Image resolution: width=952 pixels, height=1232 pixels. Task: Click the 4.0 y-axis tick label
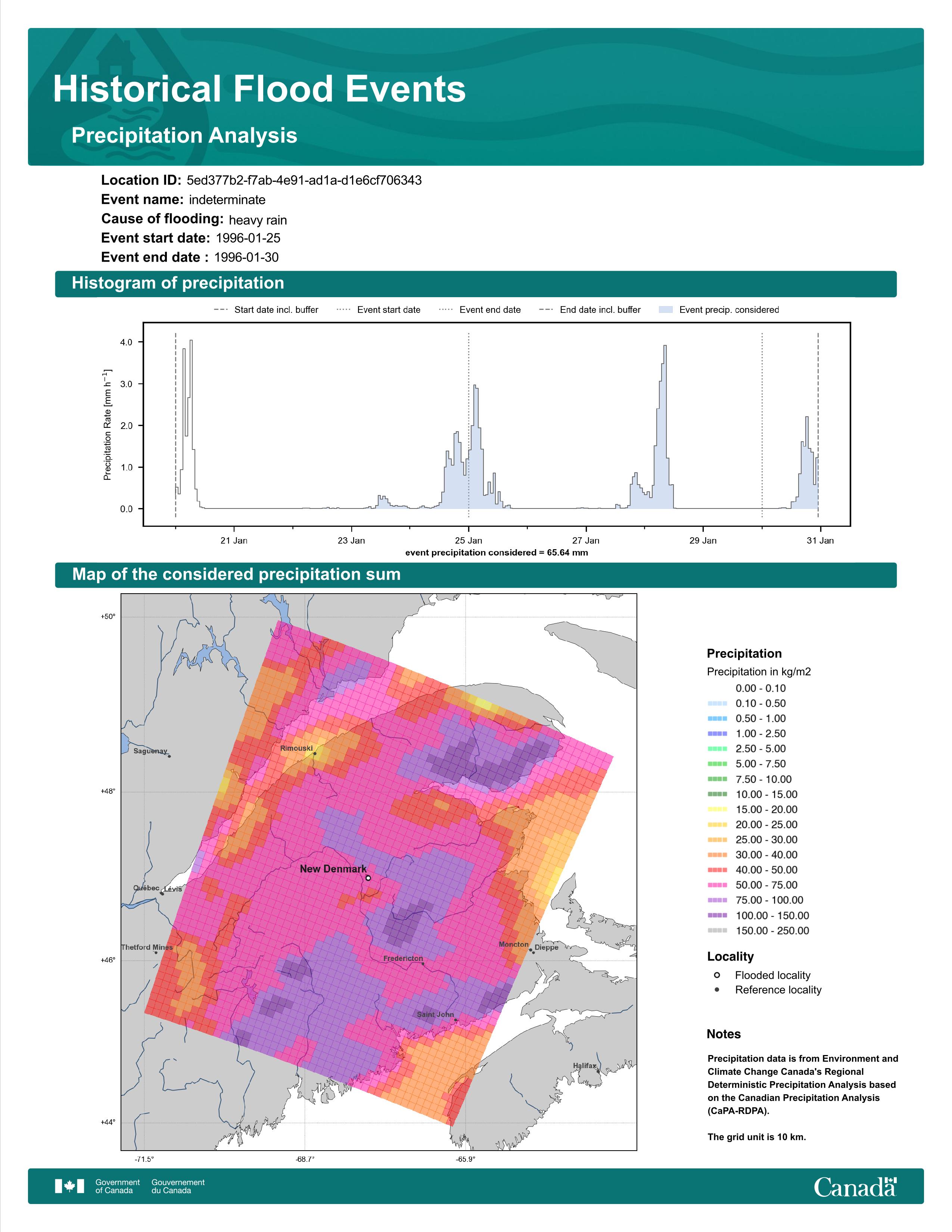[x=126, y=342]
